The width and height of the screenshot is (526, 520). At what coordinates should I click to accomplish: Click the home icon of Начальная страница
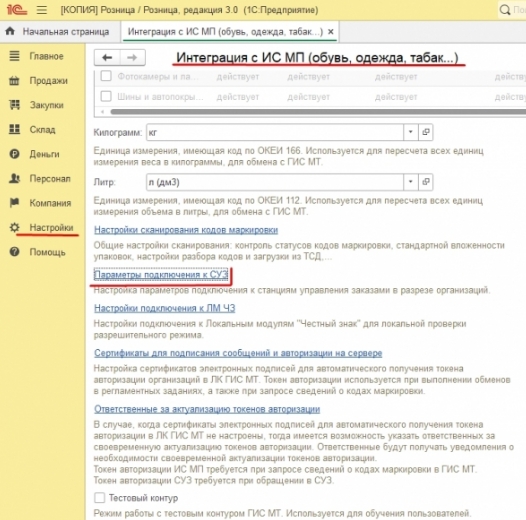point(10,31)
